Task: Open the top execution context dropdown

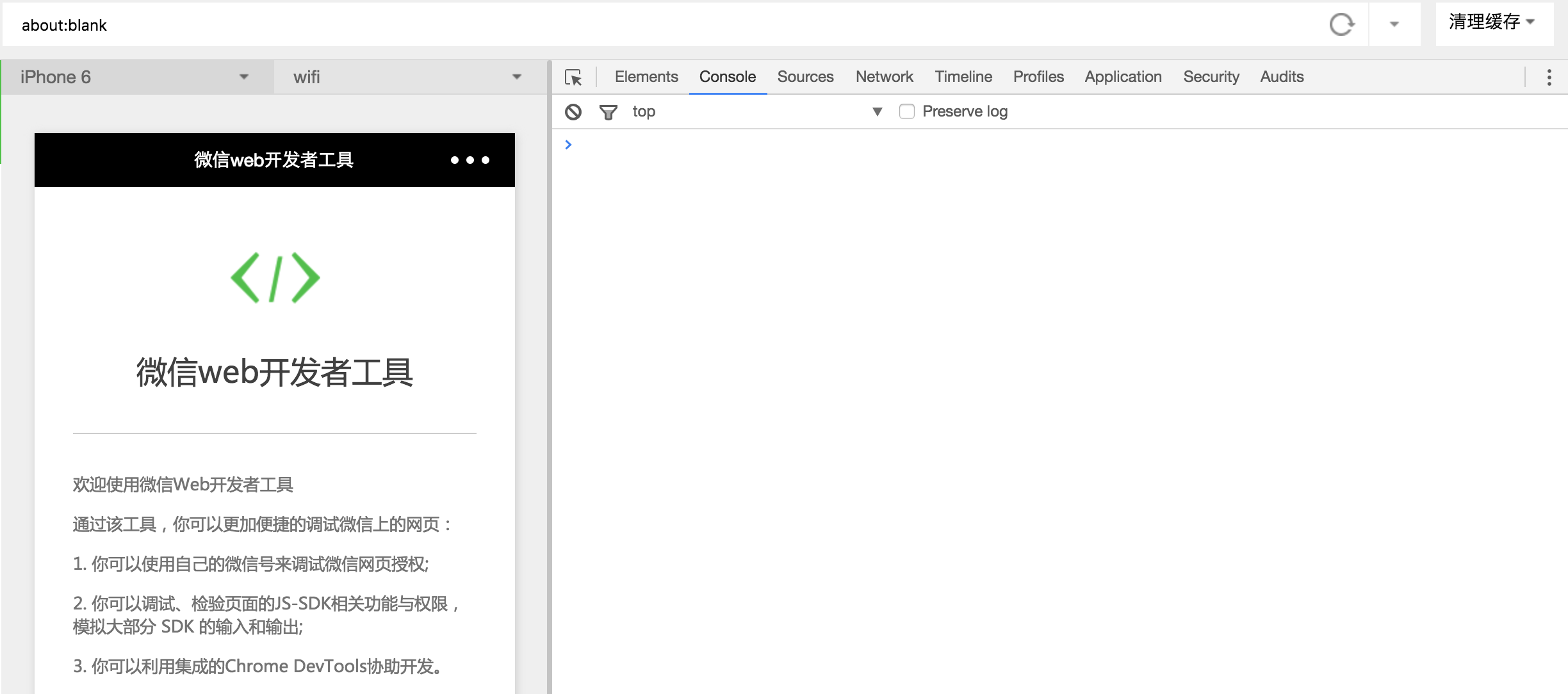Action: point(757,111)
